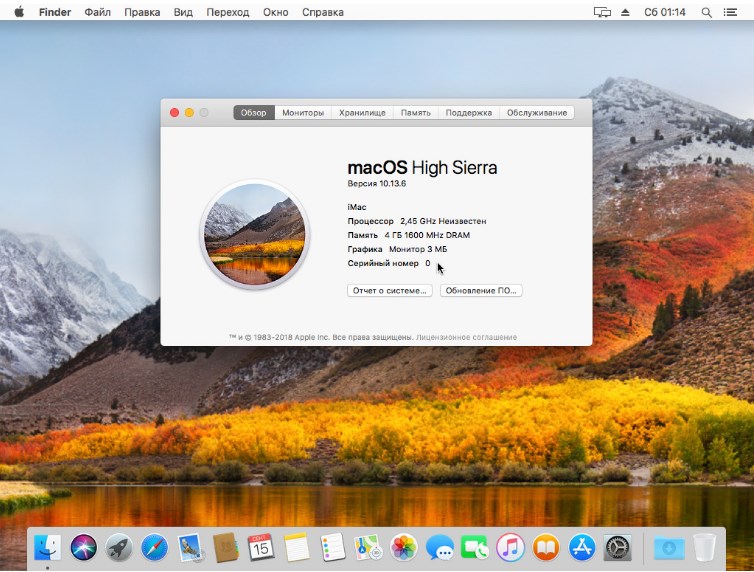Open the Лицензионное соглашение link

click(466, 337)
